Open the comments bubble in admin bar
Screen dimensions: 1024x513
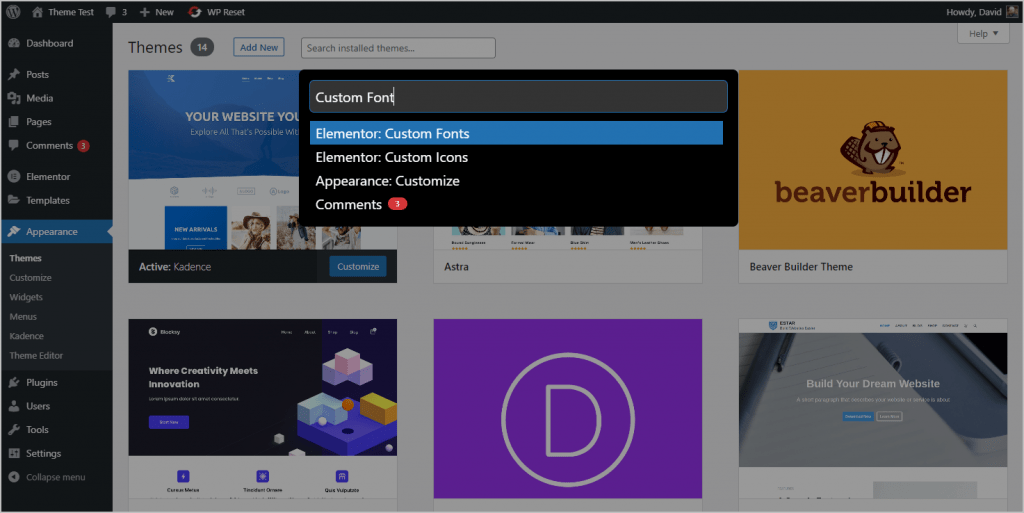pyautogui.click(x=116, y=12)
